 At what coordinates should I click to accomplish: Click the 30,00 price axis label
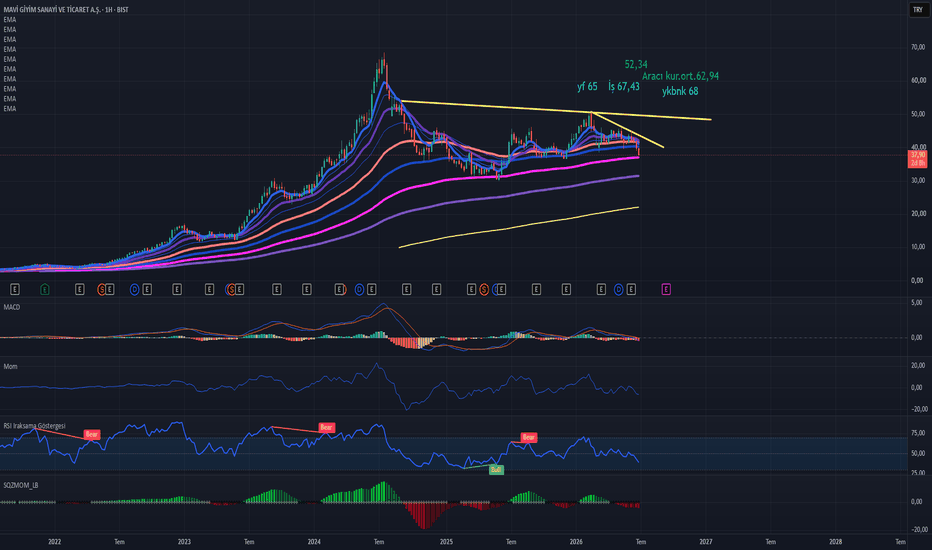tap(917, 181)
